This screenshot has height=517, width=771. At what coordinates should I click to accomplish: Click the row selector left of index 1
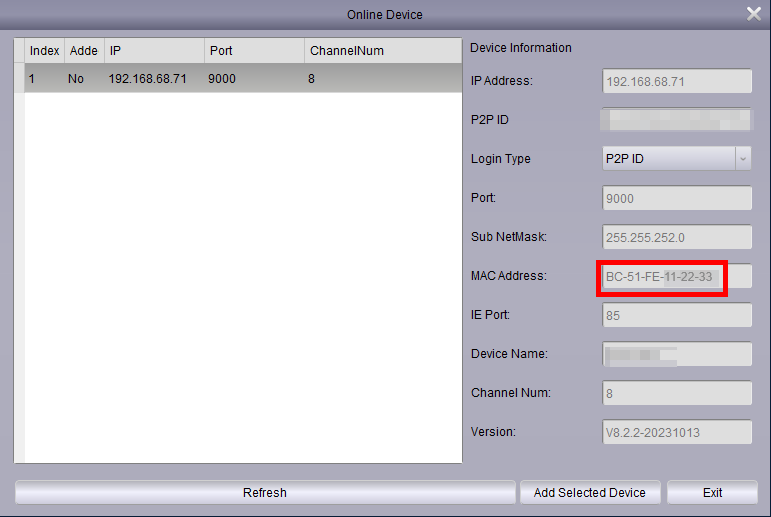coord(20,78)
